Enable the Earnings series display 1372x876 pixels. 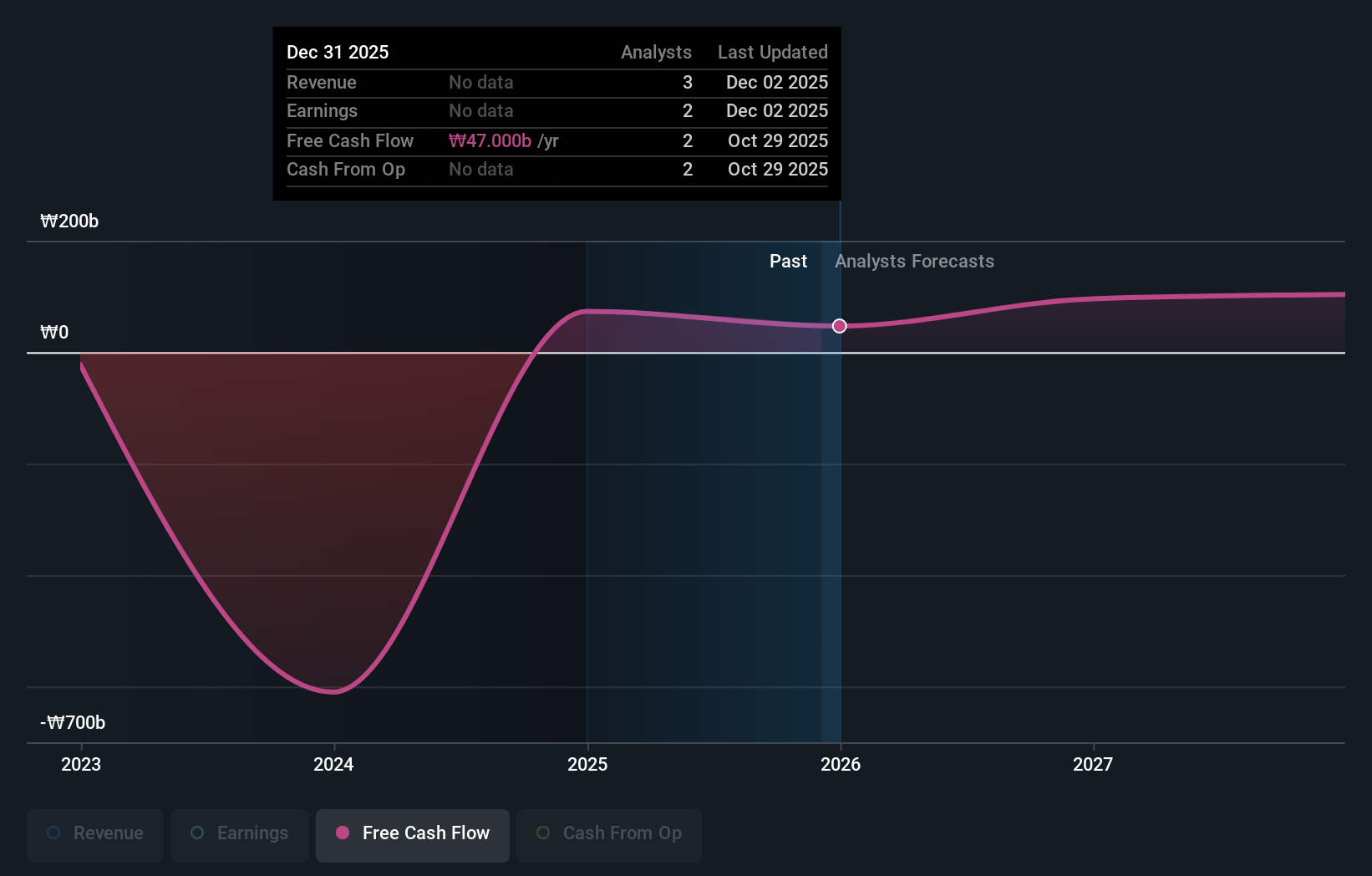tap(239, 833)
